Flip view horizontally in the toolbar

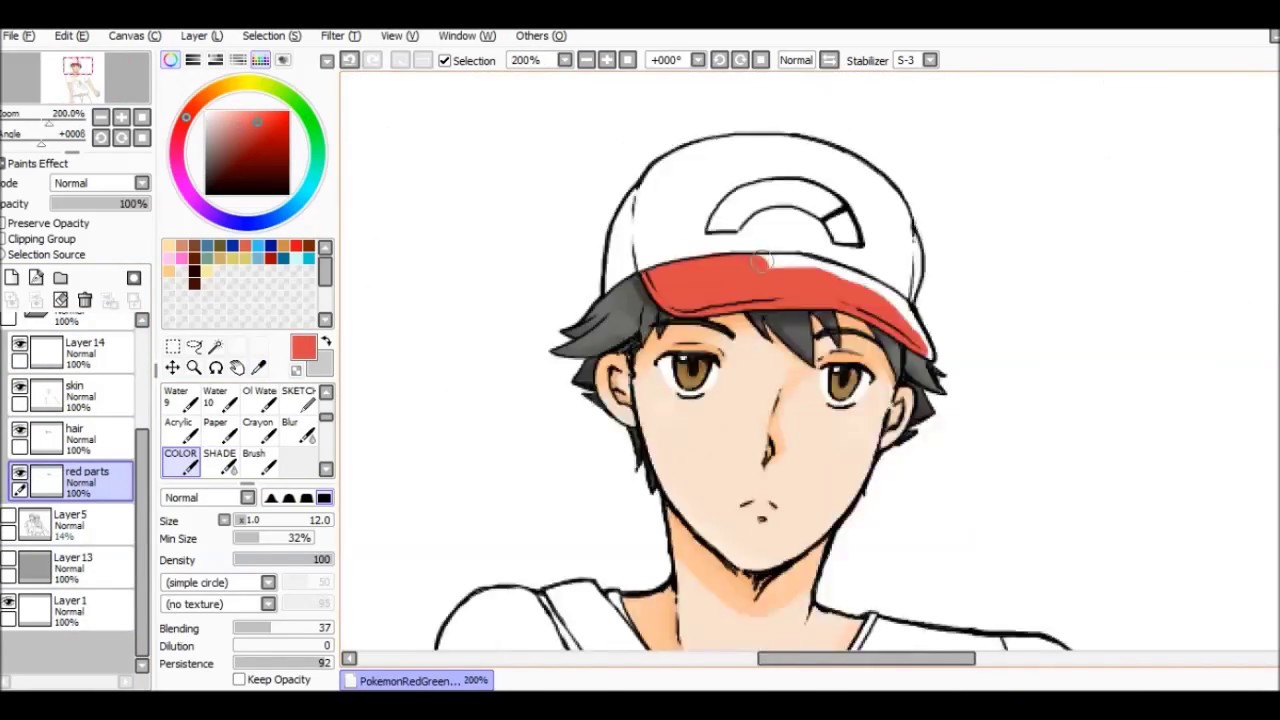click(829, 60)
